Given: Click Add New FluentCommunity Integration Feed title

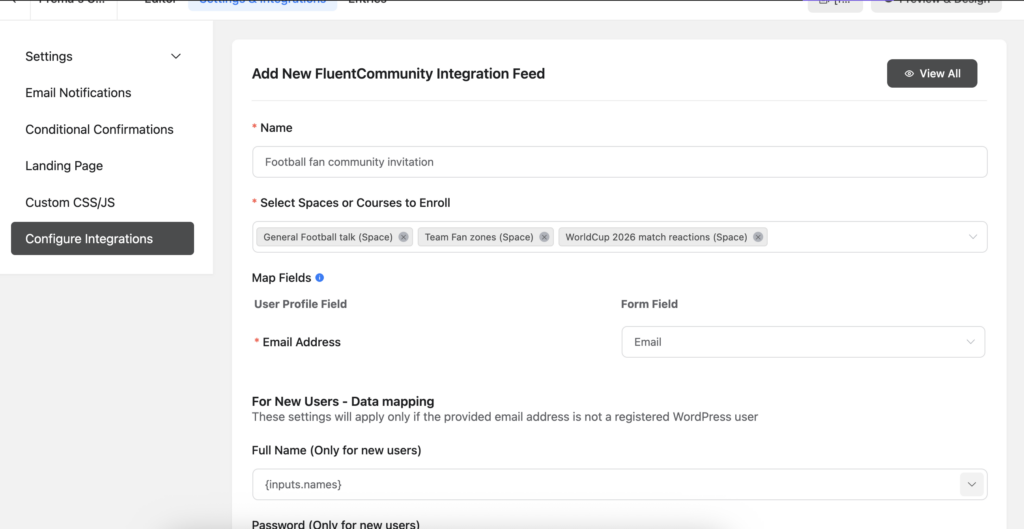Looking at the screenshot, I should pyautogui.click(x=398, y=74).
